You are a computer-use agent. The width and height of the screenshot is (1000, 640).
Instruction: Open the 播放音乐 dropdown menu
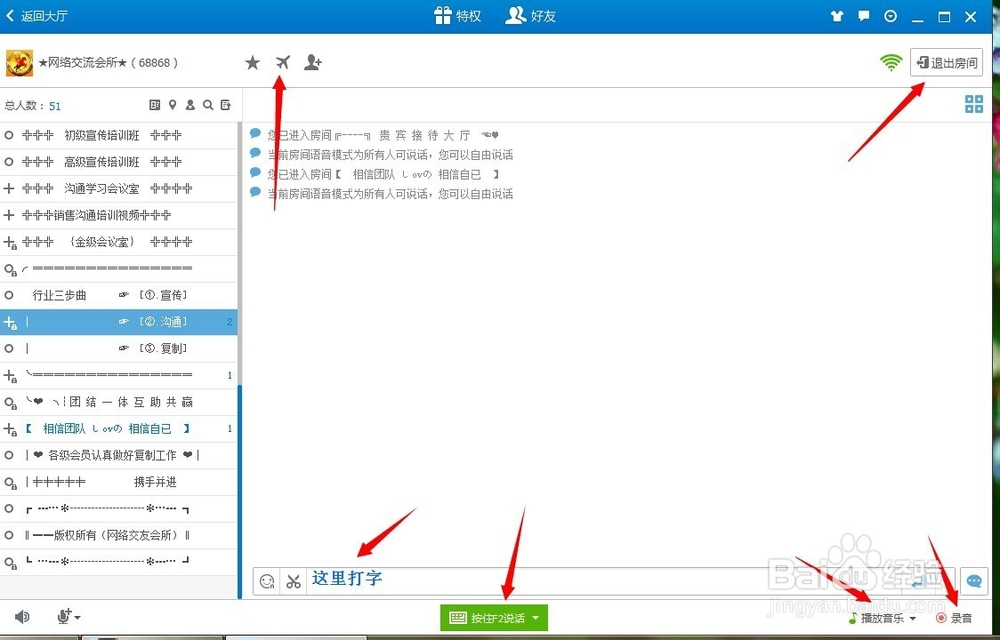coord(884,618)
